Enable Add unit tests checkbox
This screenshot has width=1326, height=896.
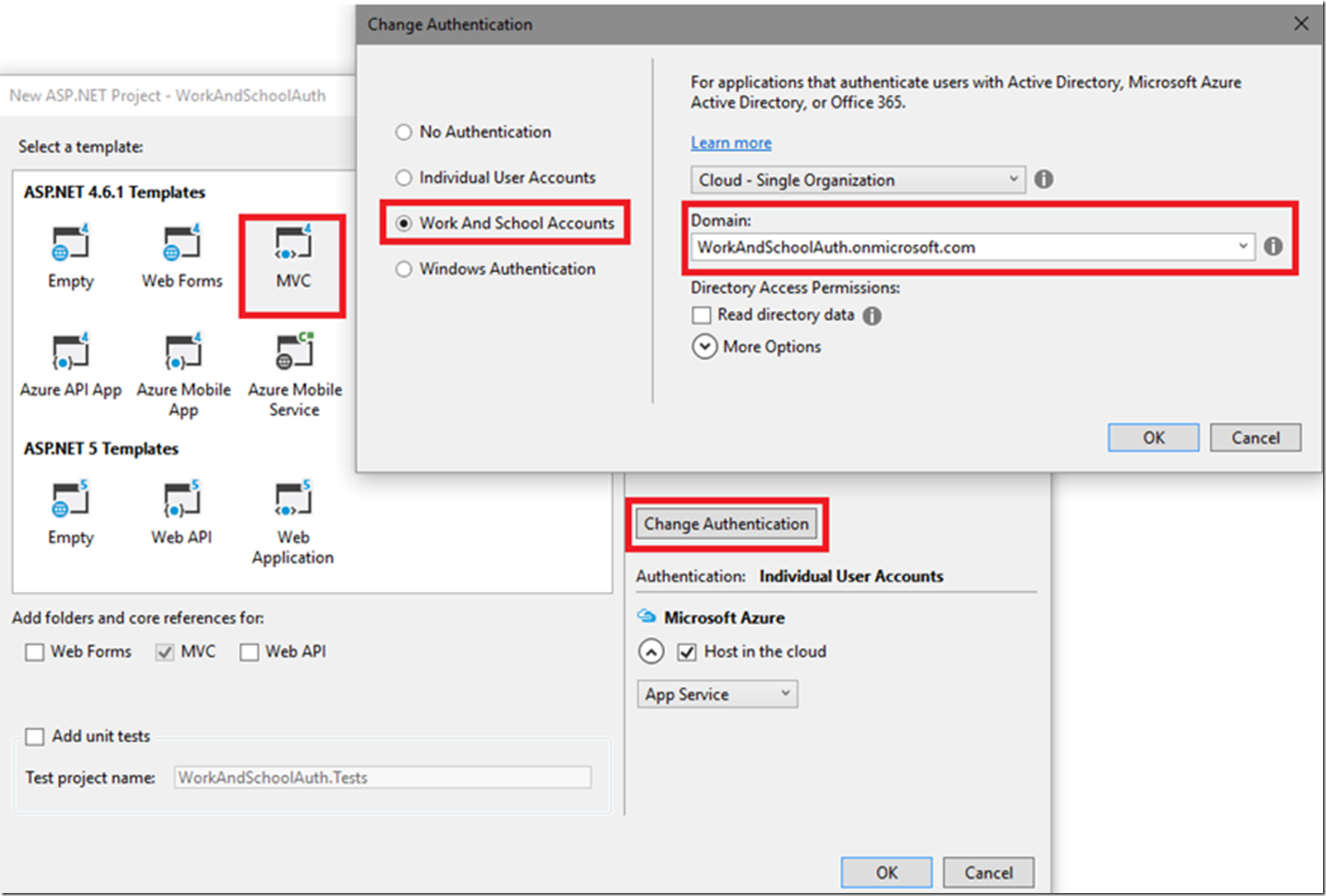click(34, 736)
